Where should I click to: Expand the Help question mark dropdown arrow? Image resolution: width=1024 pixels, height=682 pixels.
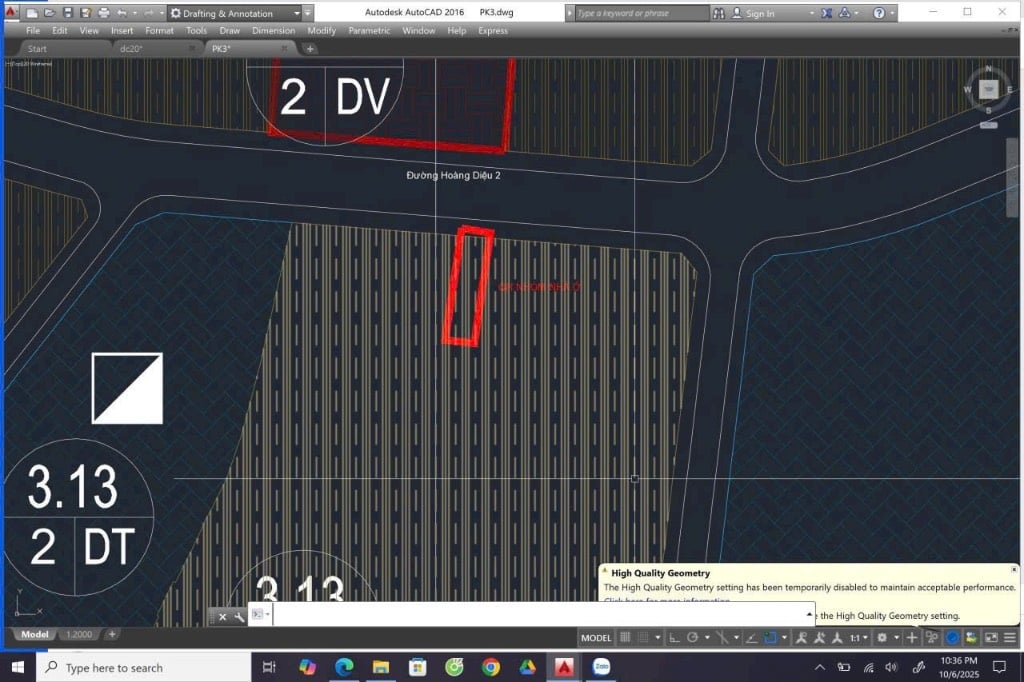tap(892, 14)
